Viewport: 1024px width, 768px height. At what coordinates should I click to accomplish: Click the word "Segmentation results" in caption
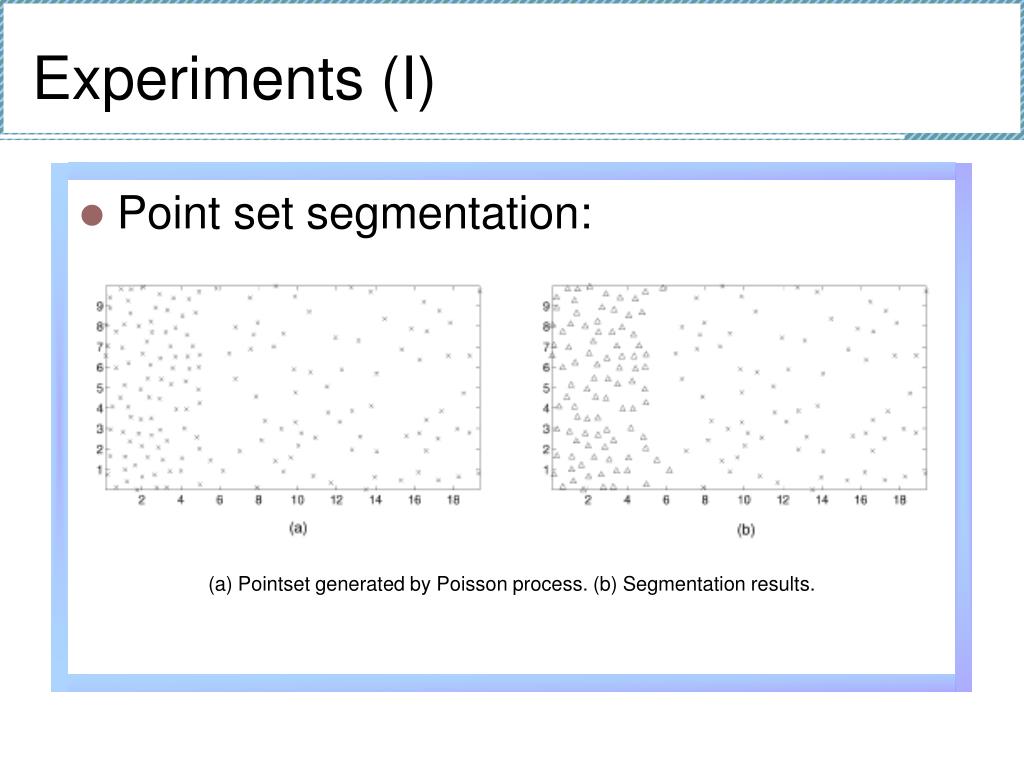coord(716,584)
